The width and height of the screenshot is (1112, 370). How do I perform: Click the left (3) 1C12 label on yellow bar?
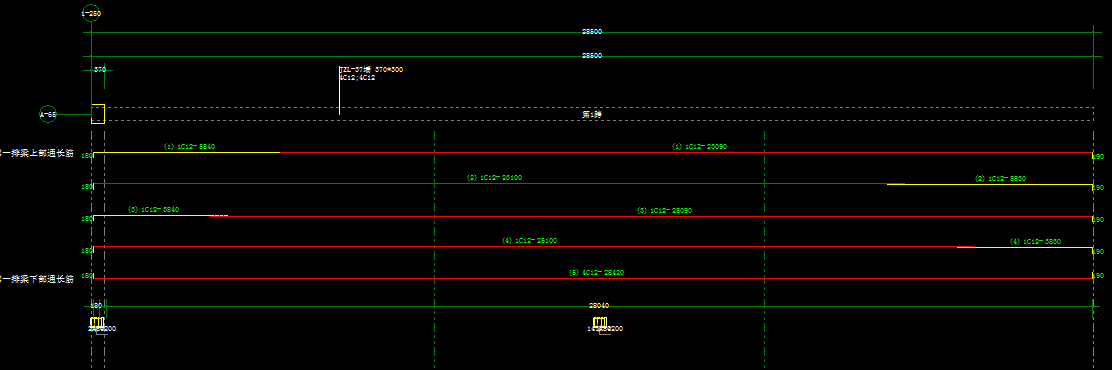154,210
